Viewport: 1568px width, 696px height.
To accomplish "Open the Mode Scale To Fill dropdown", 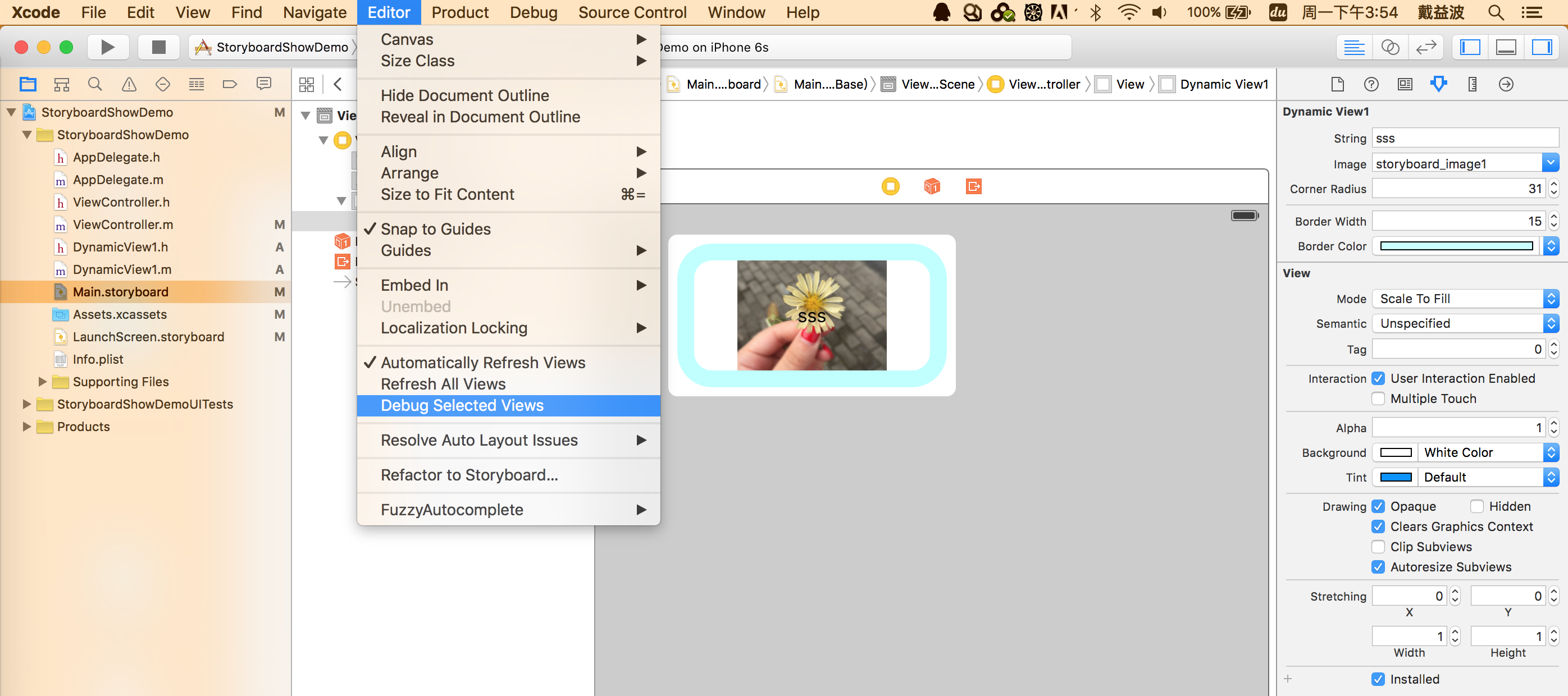I will (1465, 299).
